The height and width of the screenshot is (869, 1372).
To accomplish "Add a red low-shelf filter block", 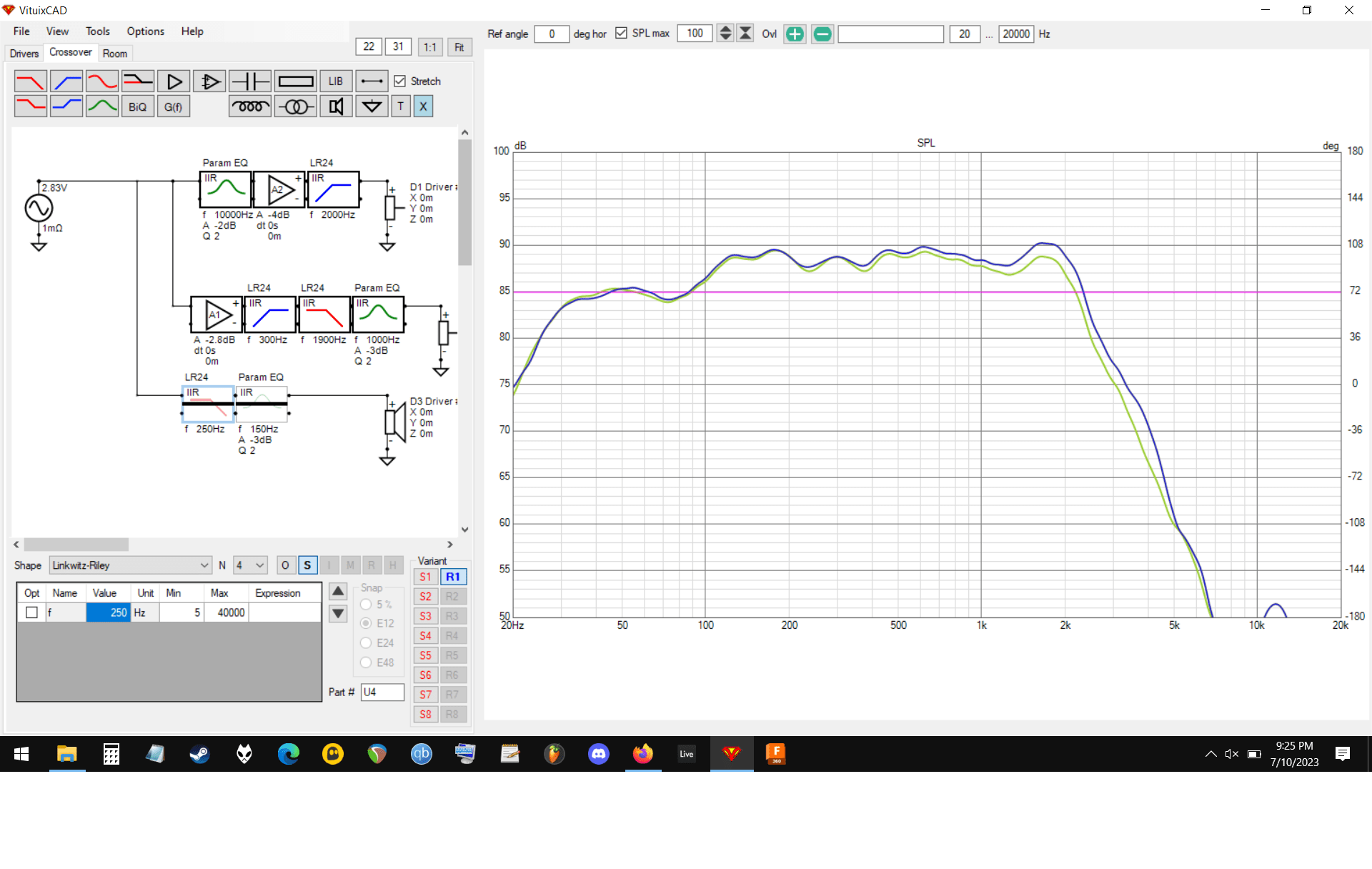I will click(31, 106).
